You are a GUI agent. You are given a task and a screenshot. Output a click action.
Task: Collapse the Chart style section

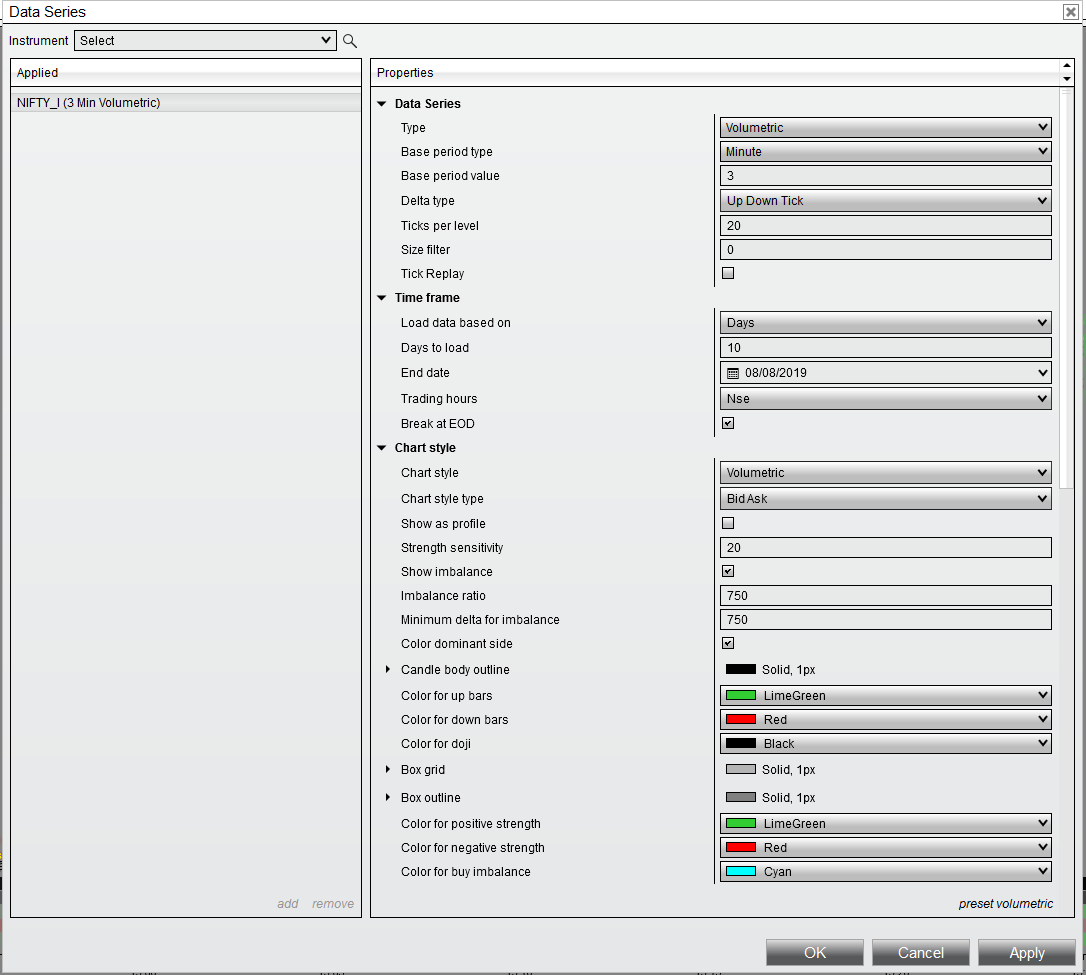(x=382, y=448)
